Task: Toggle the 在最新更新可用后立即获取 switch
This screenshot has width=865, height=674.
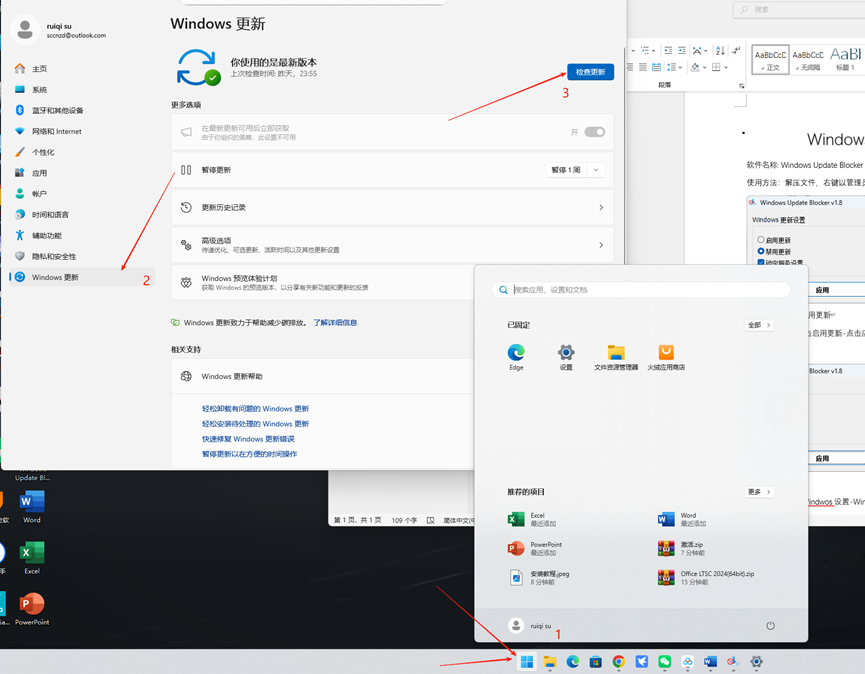Action: (x=594, y=132)
